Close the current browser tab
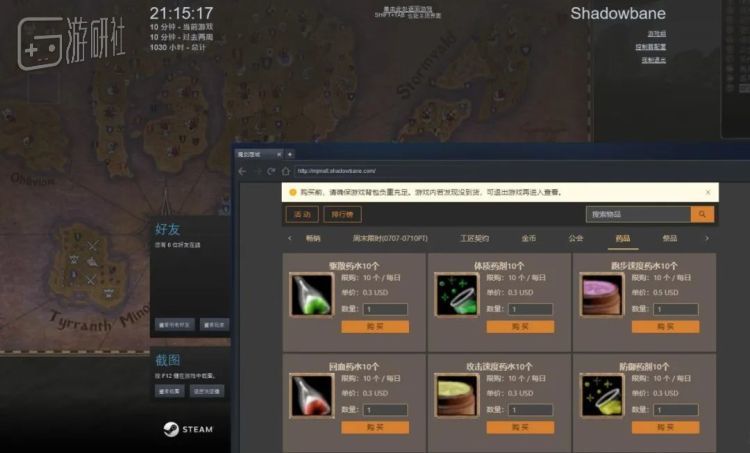Viewport: 750px width, 453px height. click(x=279, y=155)
